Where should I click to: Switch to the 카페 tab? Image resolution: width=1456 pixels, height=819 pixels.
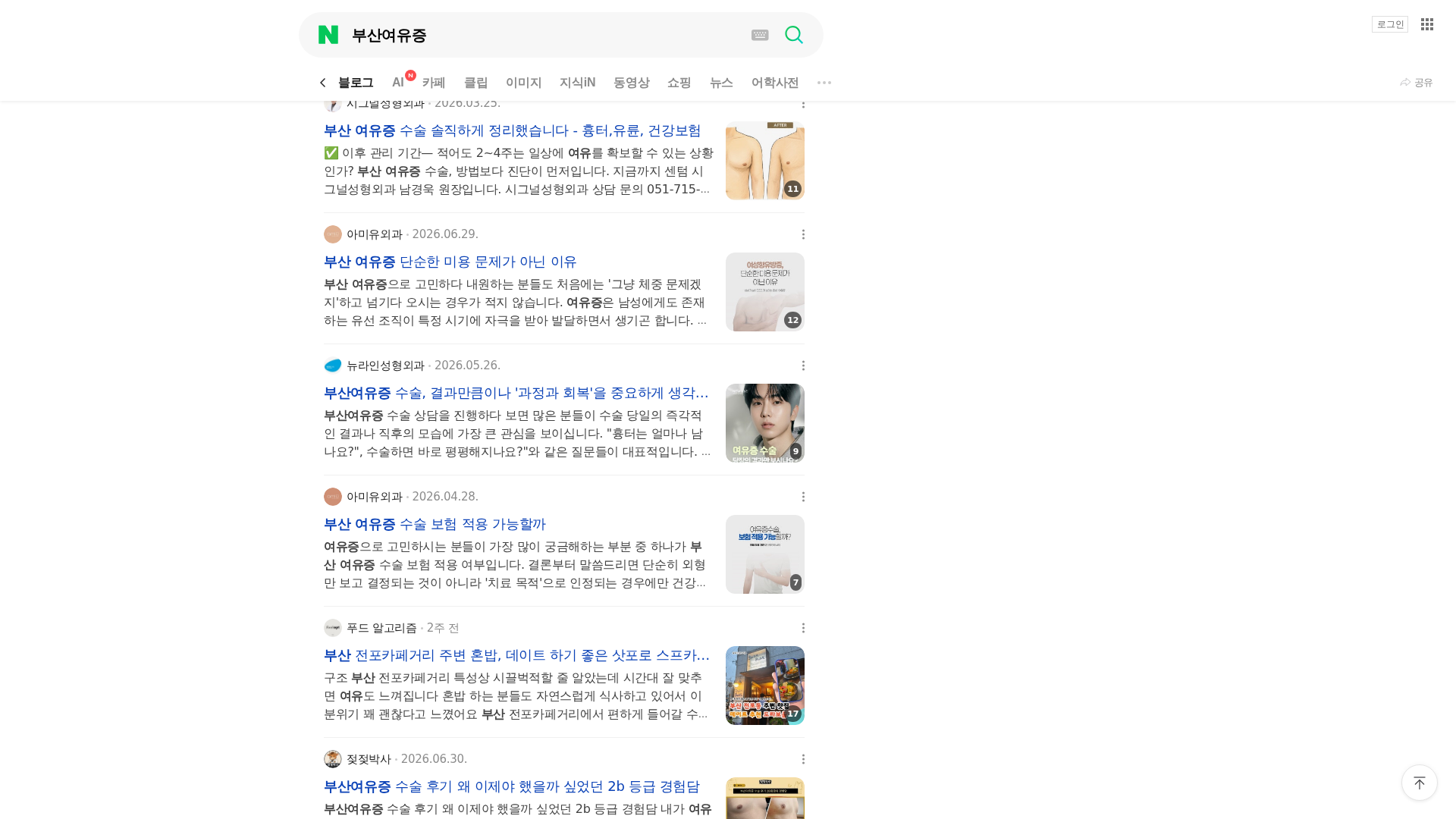(434, 83)
